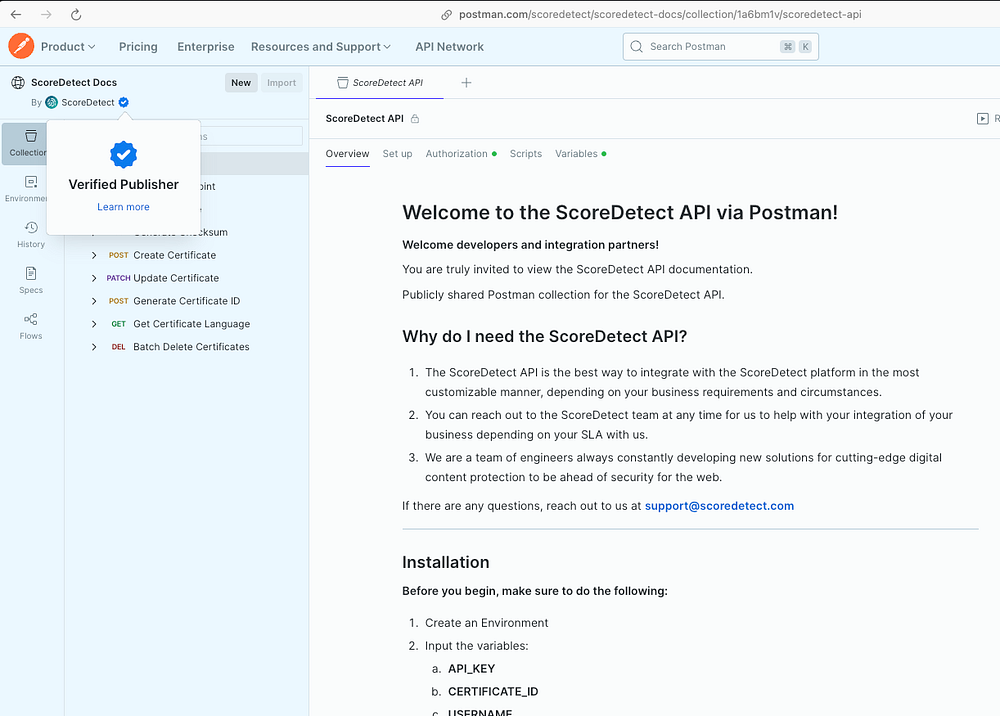Select the Generate Certificate ID request row
This screenshot has height=716, width=1000.
pyautogui.click(x=186, y=301)
